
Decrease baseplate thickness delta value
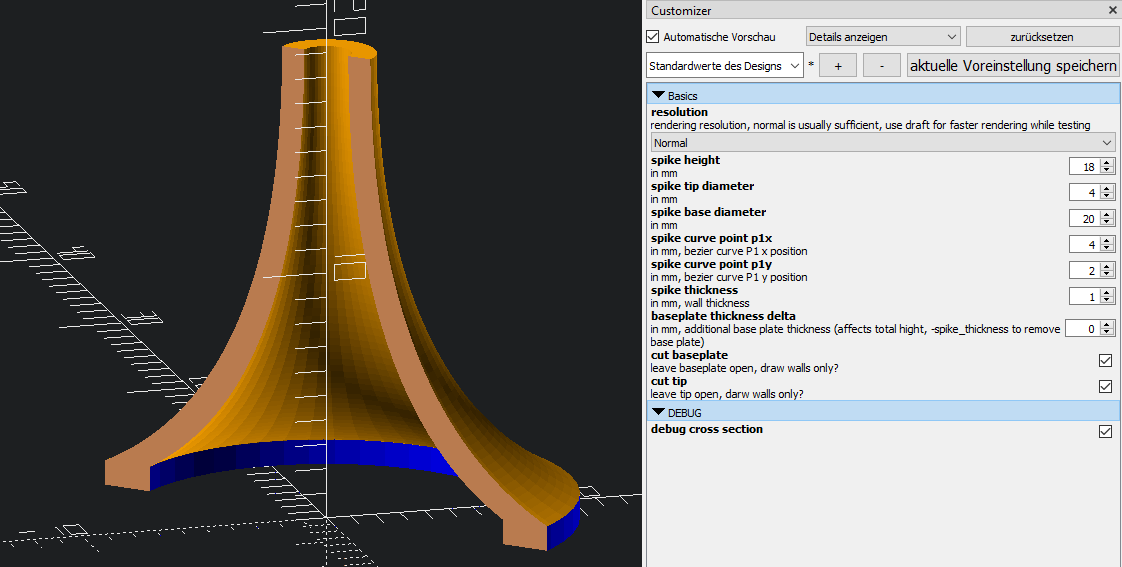[1107, 333]
